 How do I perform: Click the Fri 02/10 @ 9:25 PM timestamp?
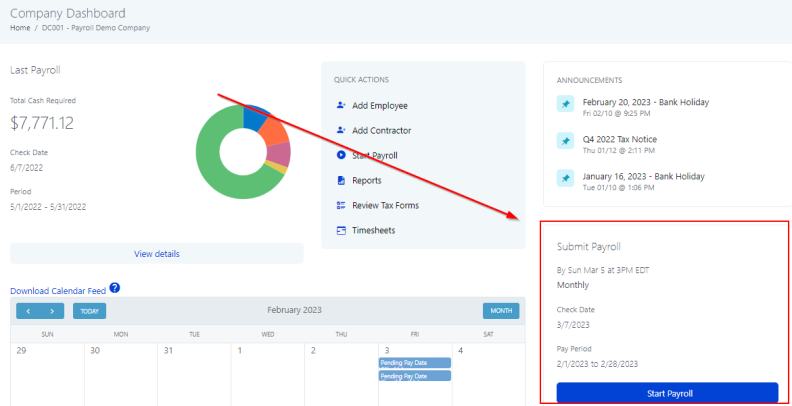click(616, 113)
